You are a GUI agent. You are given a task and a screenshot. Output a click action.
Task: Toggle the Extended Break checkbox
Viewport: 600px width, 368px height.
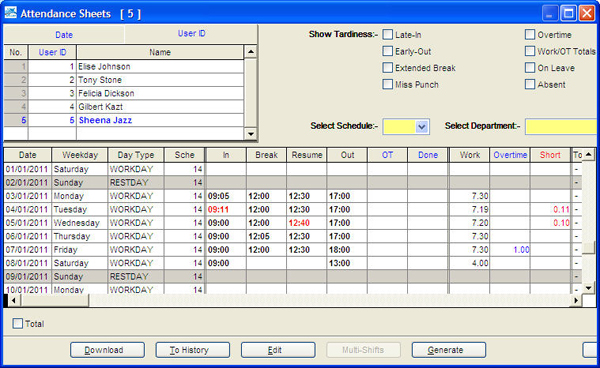388,68
